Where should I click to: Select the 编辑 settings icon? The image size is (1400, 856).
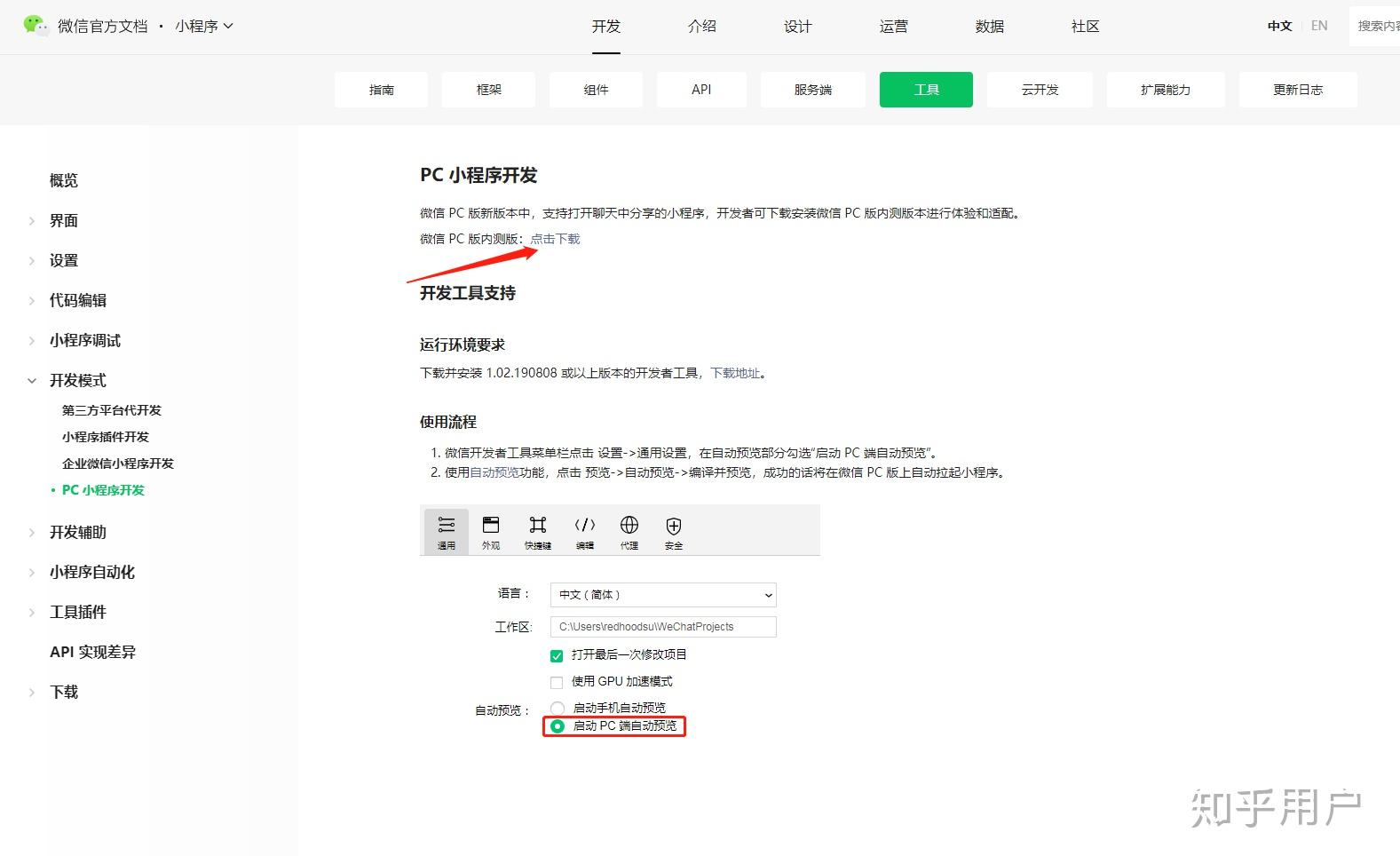click(x=585, y=531)
